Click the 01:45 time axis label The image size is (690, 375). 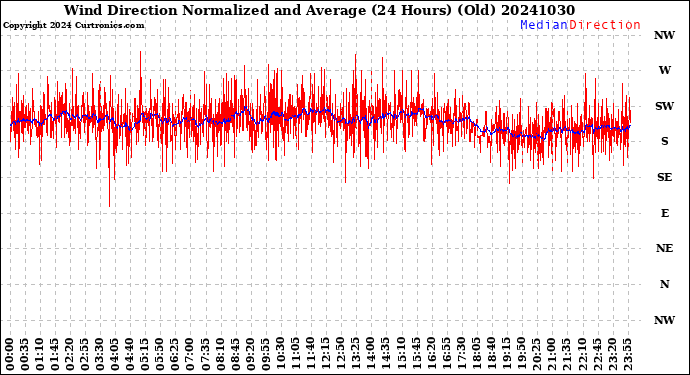click(55, 355)
